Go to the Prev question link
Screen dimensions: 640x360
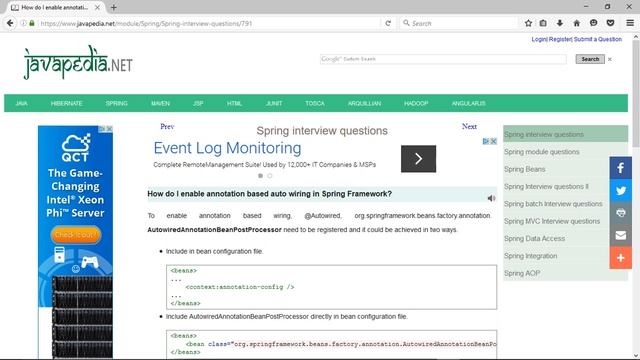coord(167,127)
